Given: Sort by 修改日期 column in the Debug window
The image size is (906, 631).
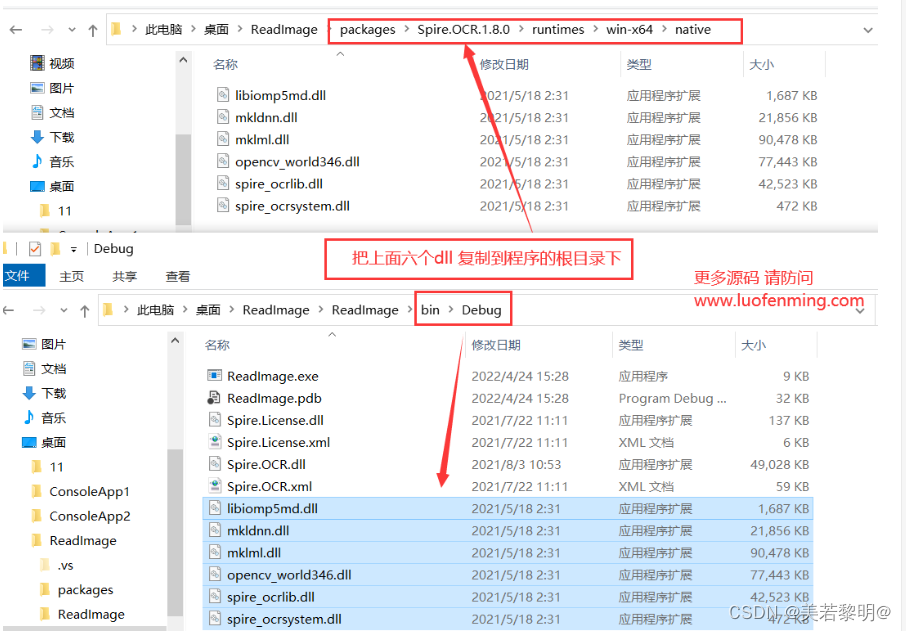Looking at the screenshot, I should tap(496, 345).
